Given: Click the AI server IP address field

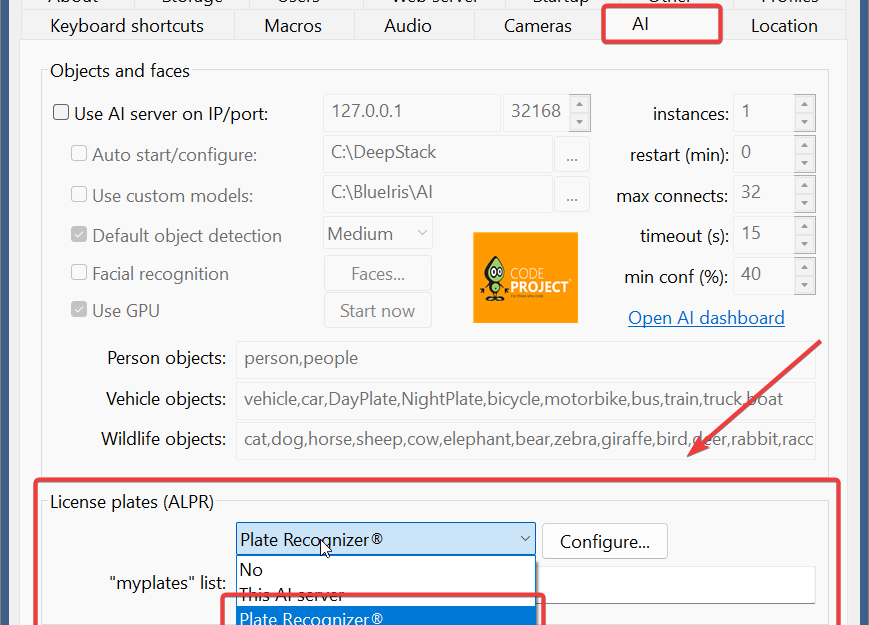Looking at the screenshot, I should pyautogui.click(x=412, y=112).
